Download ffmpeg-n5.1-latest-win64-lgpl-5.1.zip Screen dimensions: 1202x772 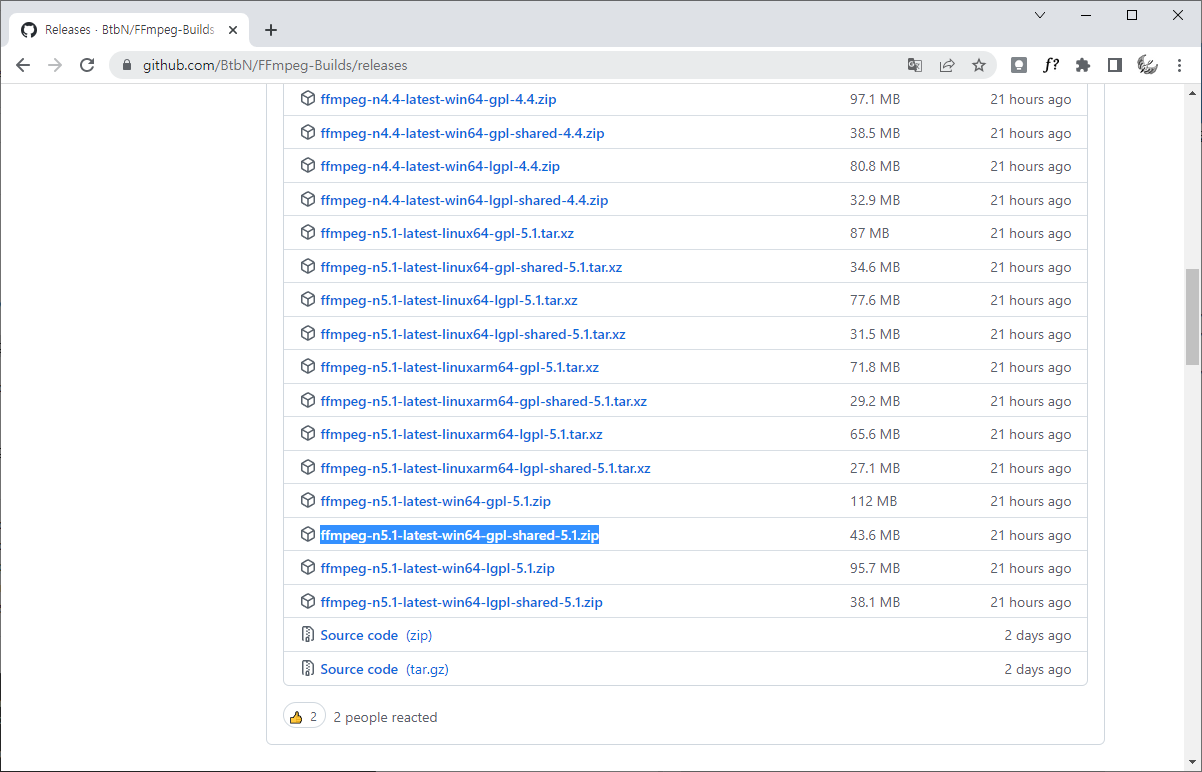tap(437, 568)
